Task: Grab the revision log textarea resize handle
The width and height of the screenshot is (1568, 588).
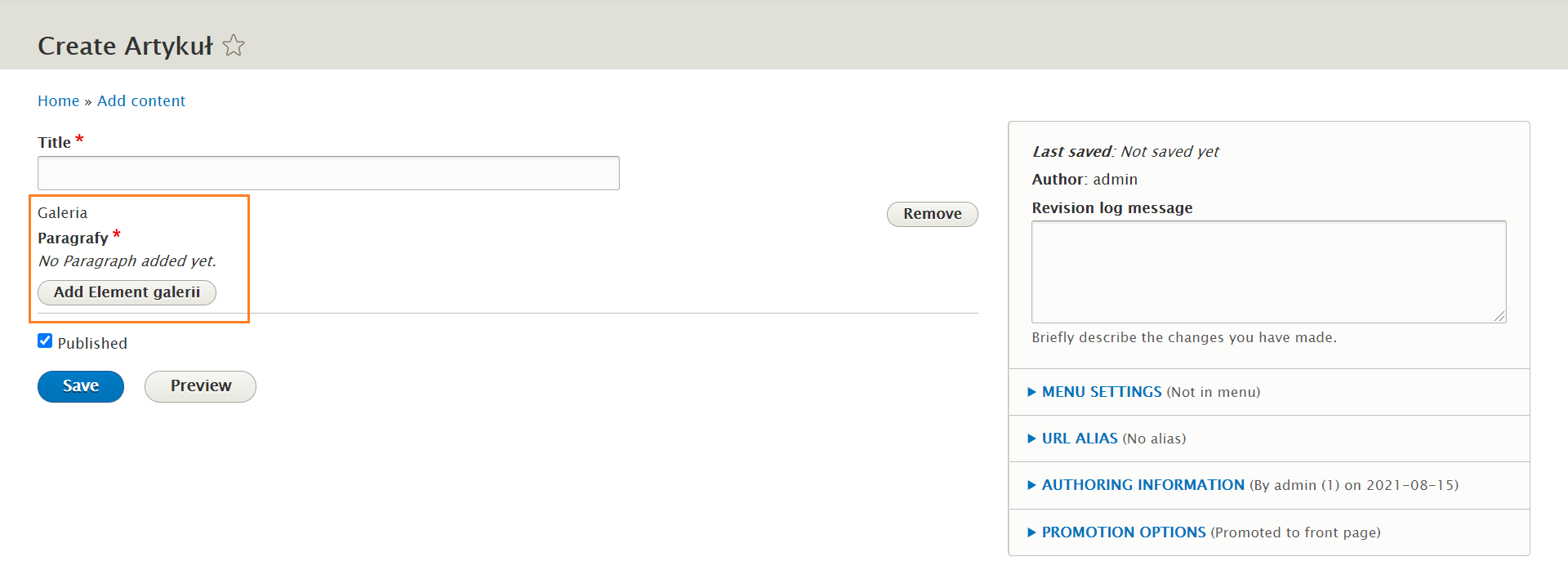Action: pyautogui.click(x=1499, y=316)
